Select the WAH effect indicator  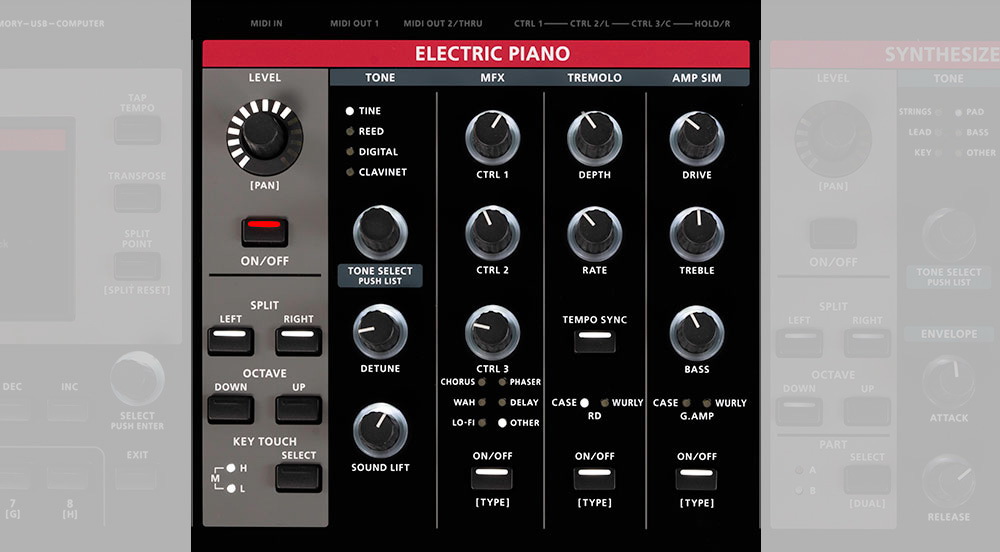(482, 402)
